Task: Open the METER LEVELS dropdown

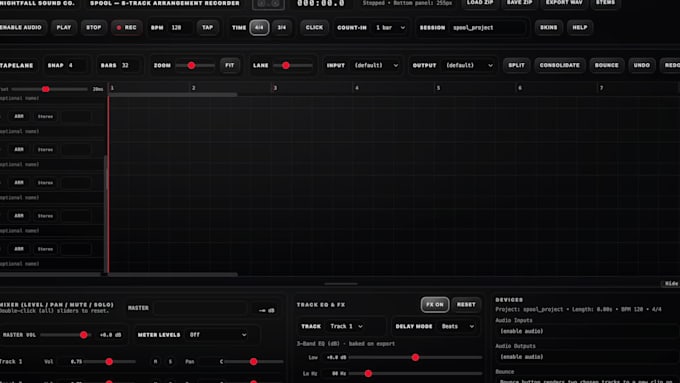Action: click(218, 335)
